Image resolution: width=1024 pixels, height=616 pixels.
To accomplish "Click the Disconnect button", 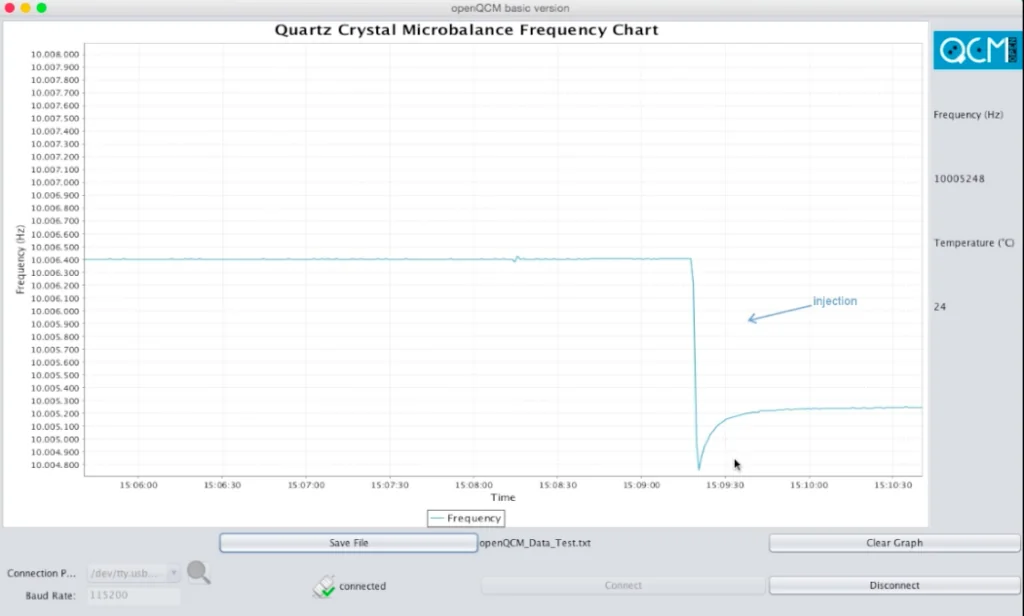I will 894,585.
